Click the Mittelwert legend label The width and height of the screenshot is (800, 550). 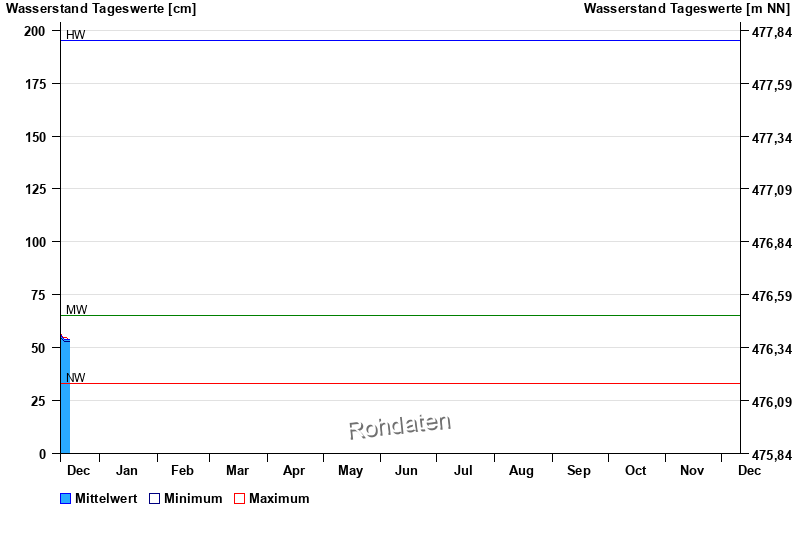coord(106,499)
